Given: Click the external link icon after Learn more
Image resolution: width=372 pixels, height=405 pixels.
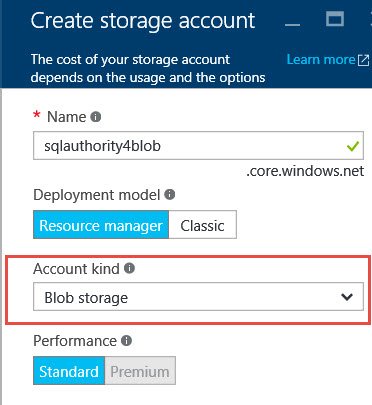Looking at the screenshot, I should [363, 60].
